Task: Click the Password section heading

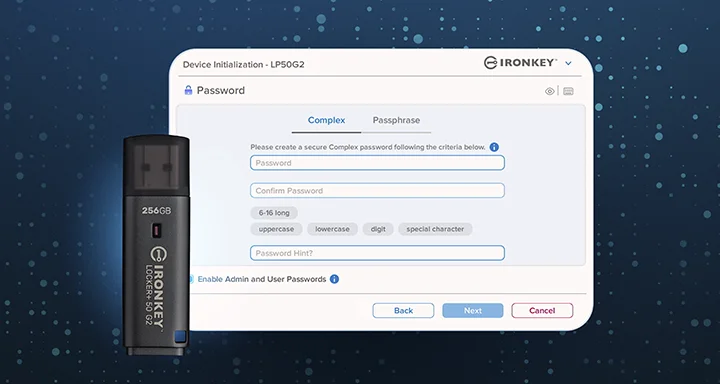Action: click(221, 90)
